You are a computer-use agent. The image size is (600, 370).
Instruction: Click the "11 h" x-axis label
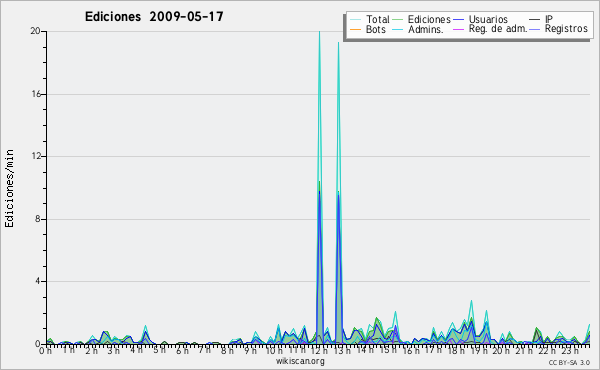click(x=297, y=350)
